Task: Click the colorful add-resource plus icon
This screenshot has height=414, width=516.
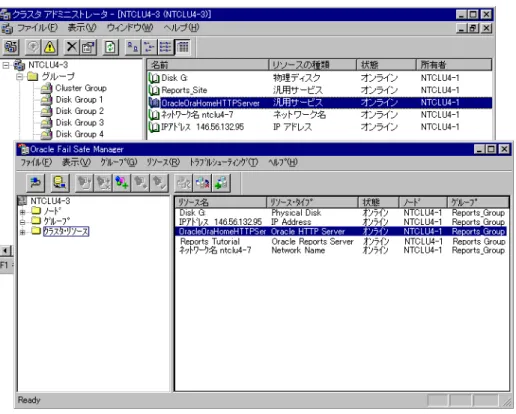Action: click(122, 183)
